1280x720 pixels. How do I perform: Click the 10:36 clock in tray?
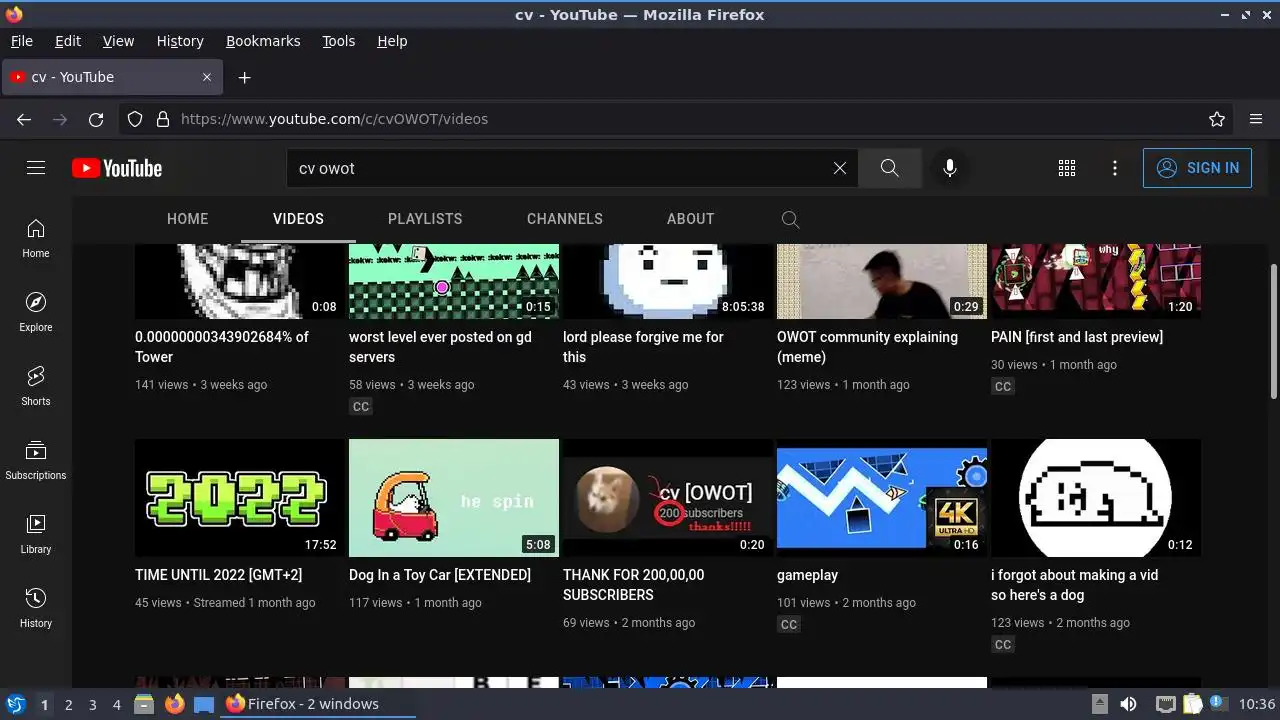pos(1257,704)
